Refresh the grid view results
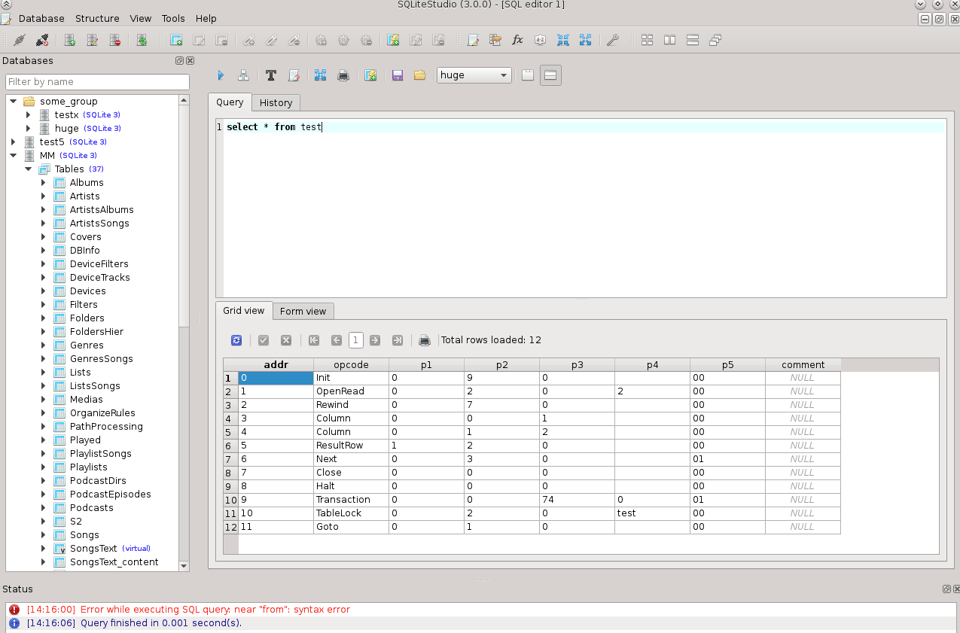960x633 pixels. (236, 340)
